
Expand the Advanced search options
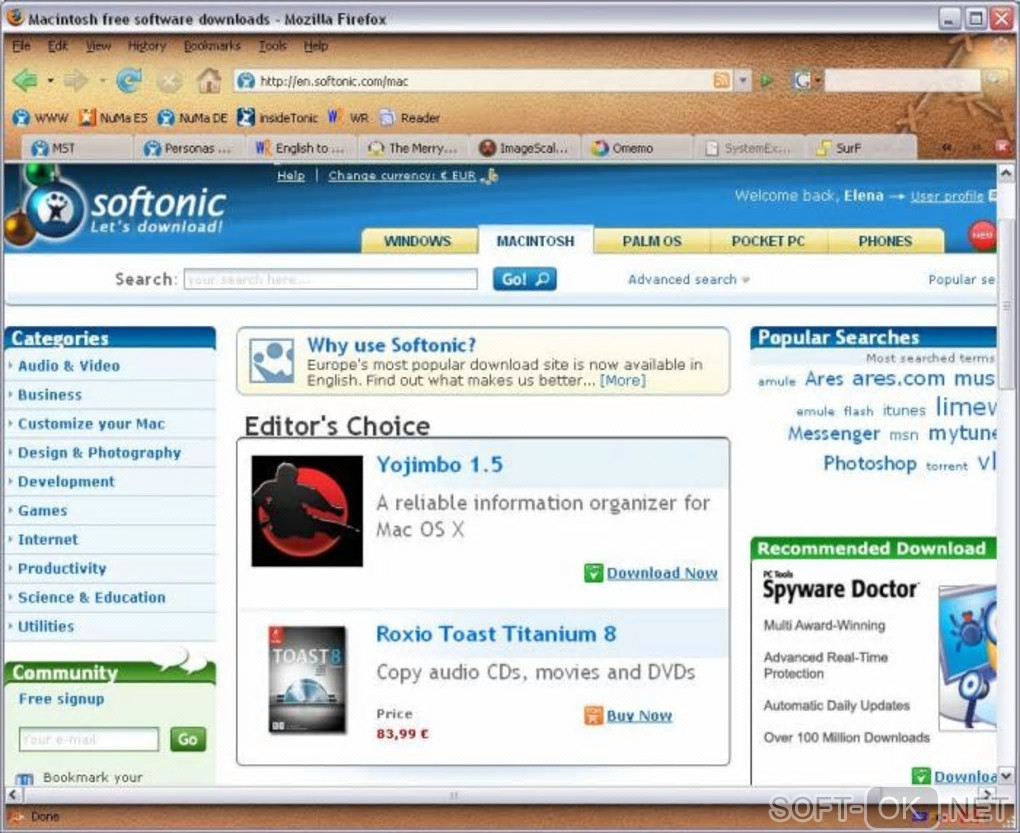[689, 280]
